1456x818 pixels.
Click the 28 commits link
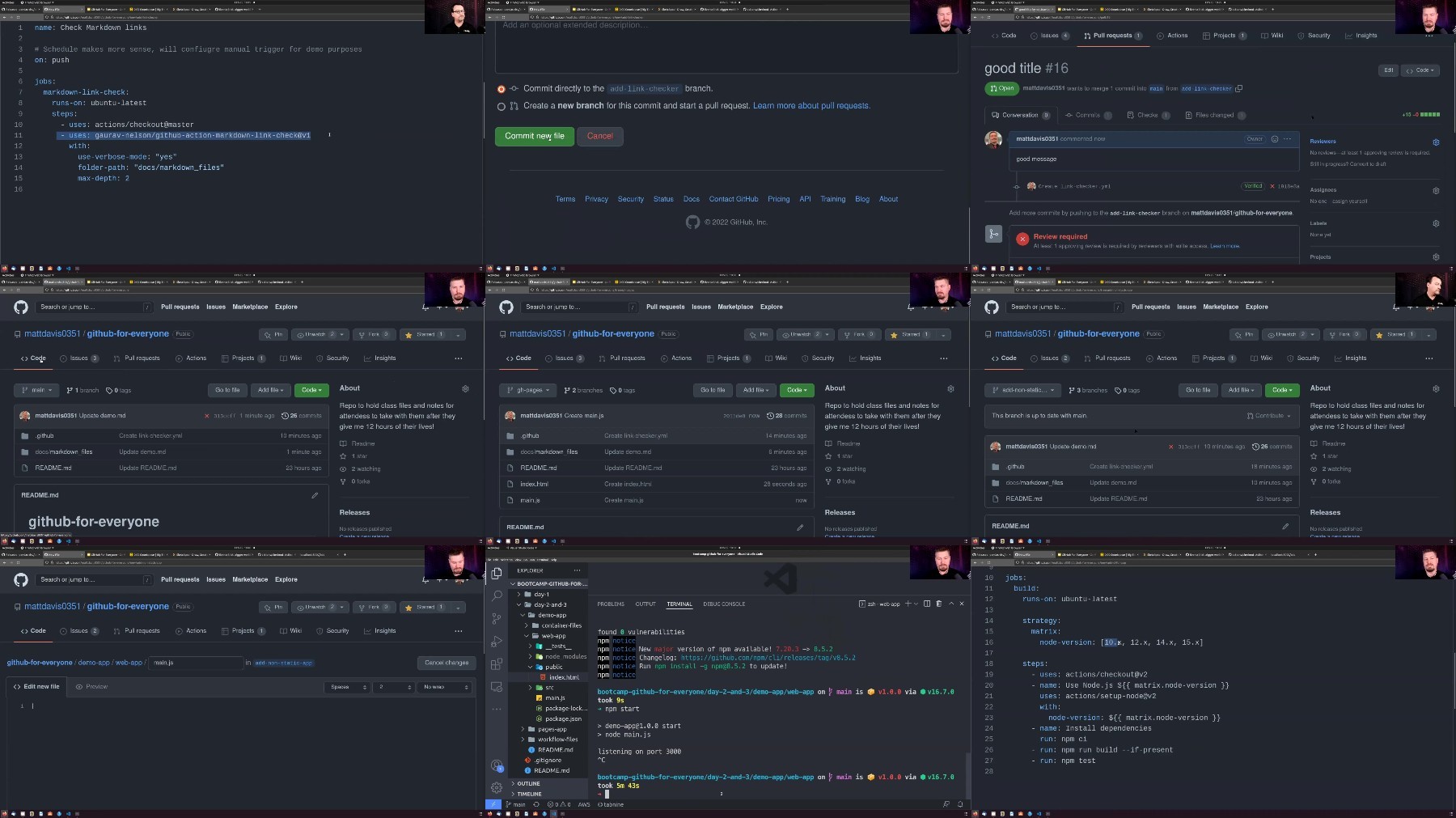coord(786,416)
